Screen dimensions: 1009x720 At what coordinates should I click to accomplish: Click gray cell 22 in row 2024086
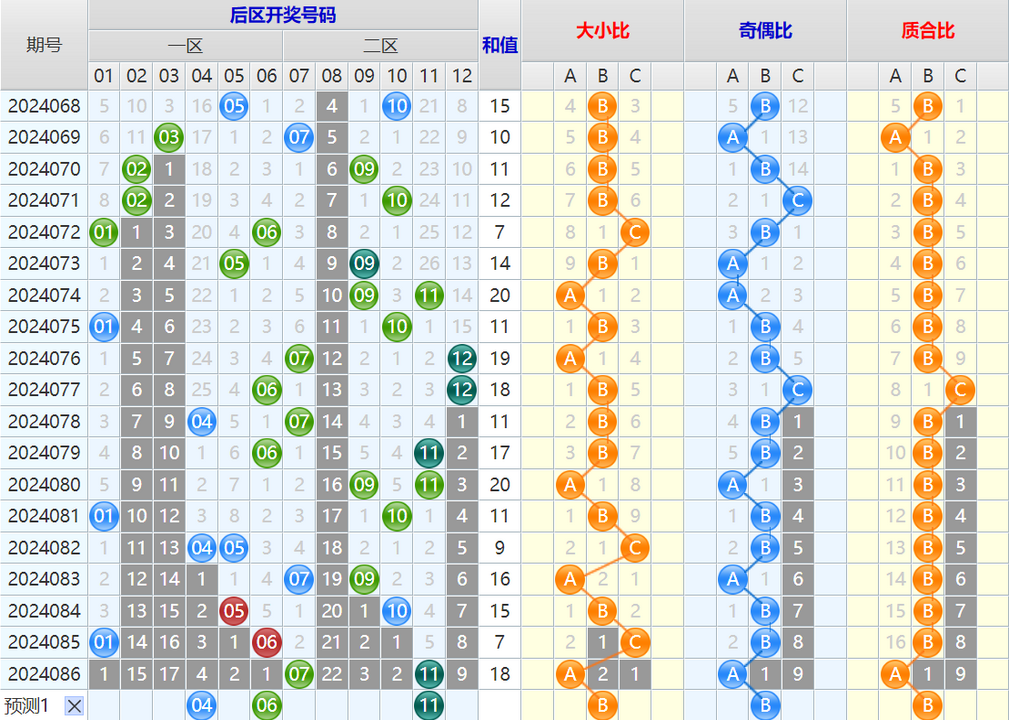click(x=331, y=674)
